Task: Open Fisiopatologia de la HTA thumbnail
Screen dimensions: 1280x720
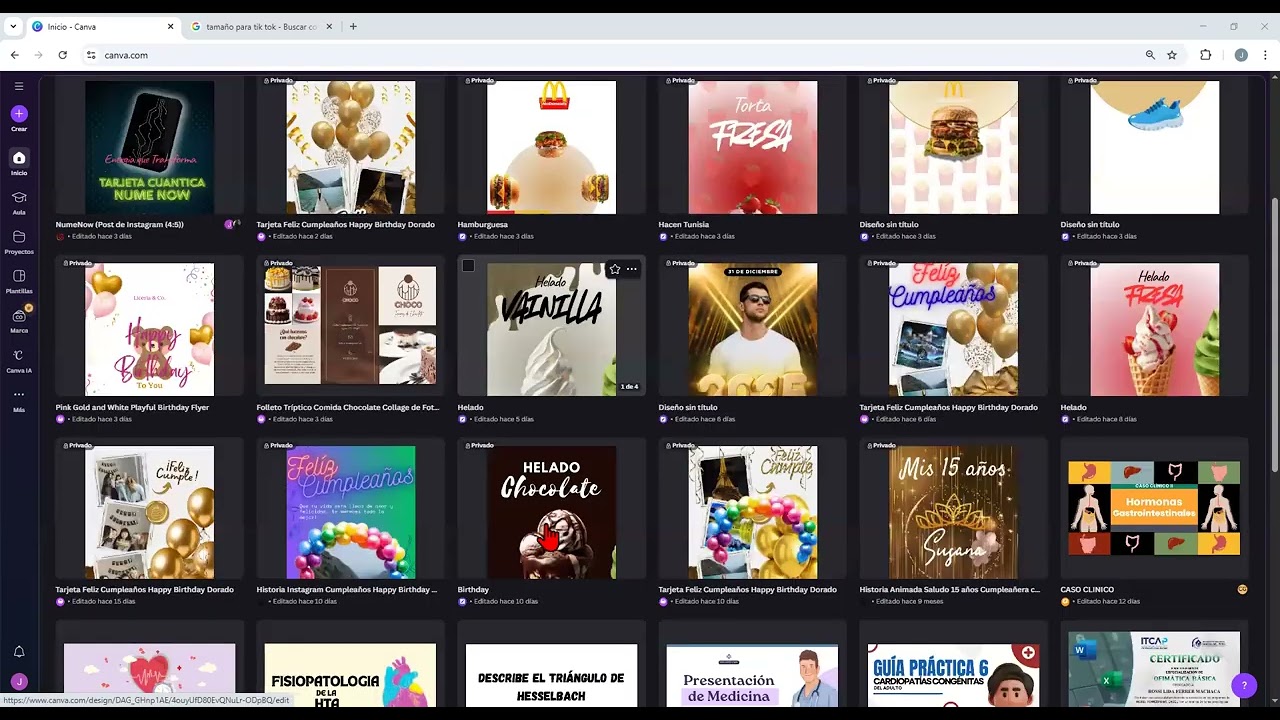Action: click(x=350, y=675)
